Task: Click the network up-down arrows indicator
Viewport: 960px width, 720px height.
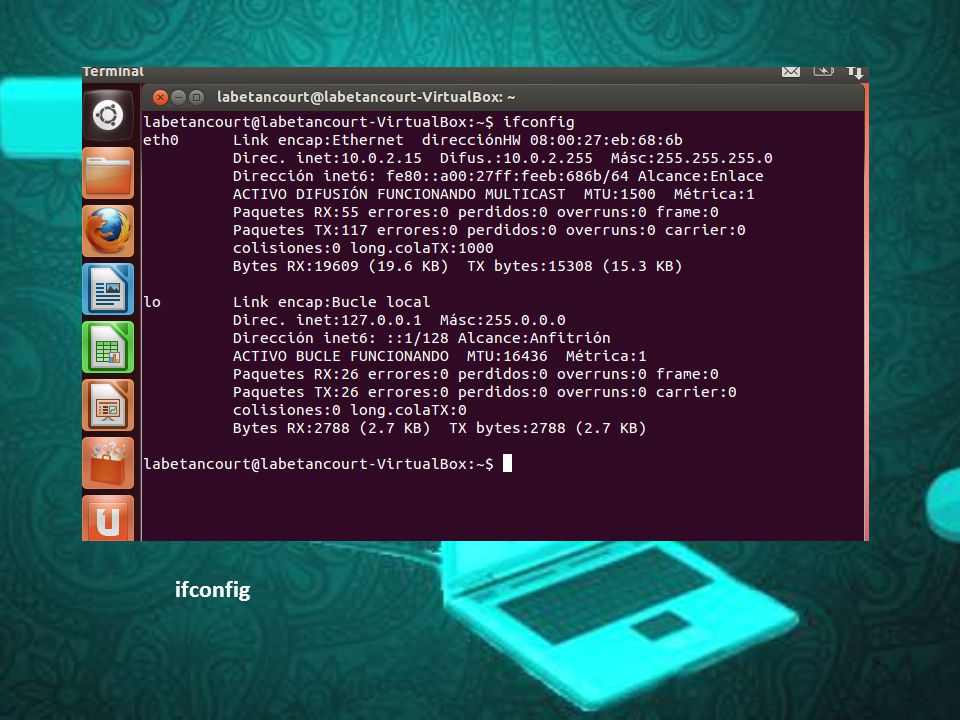Action: point(855,73)
